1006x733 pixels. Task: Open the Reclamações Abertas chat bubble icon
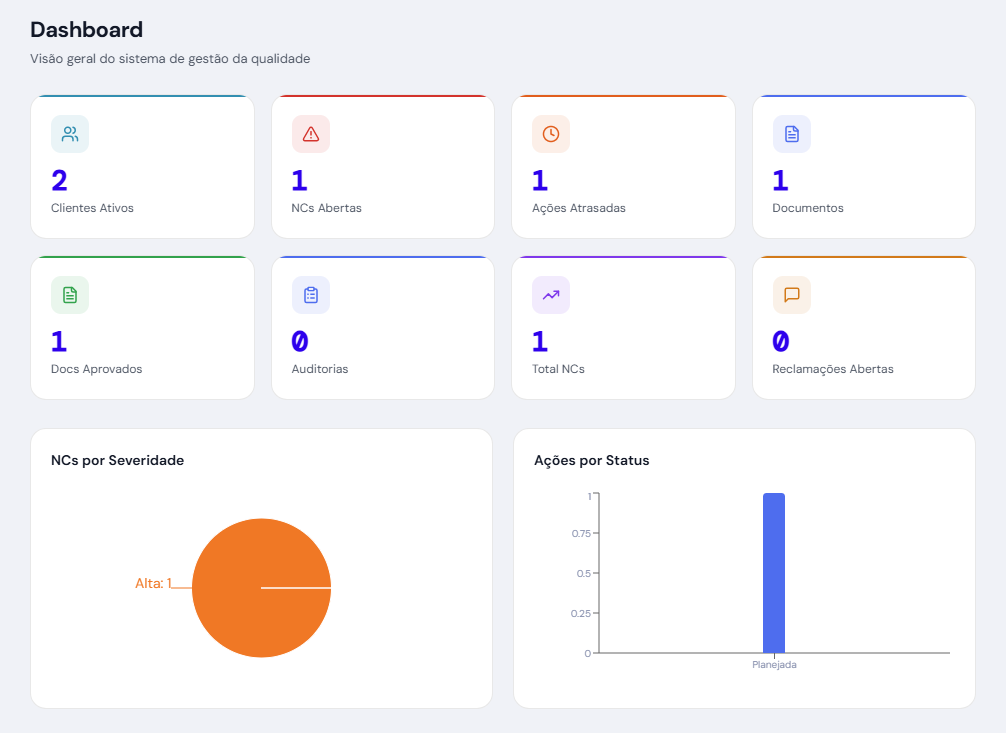click(791, 294)
